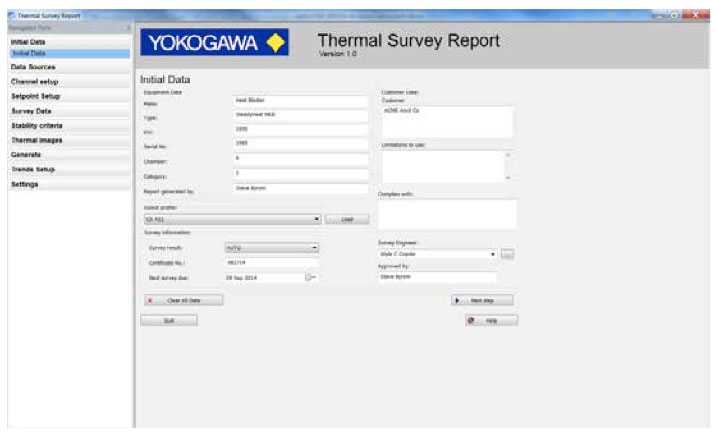Click the play arrow icon on Next step
Screen dimensions: 718x436
[x=457, y=301]
